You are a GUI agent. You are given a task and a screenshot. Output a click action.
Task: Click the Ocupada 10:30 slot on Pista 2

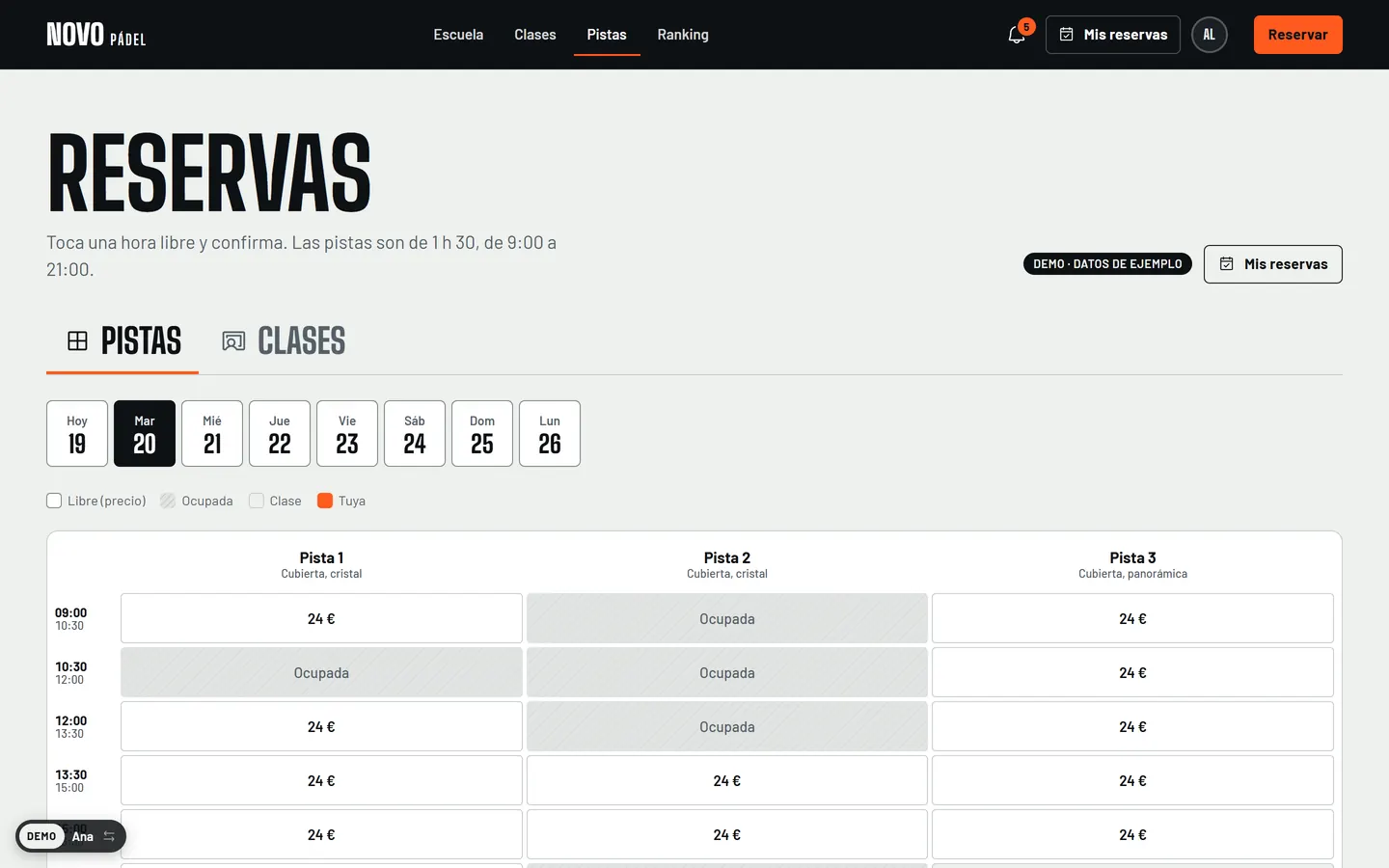click(727, 672)
